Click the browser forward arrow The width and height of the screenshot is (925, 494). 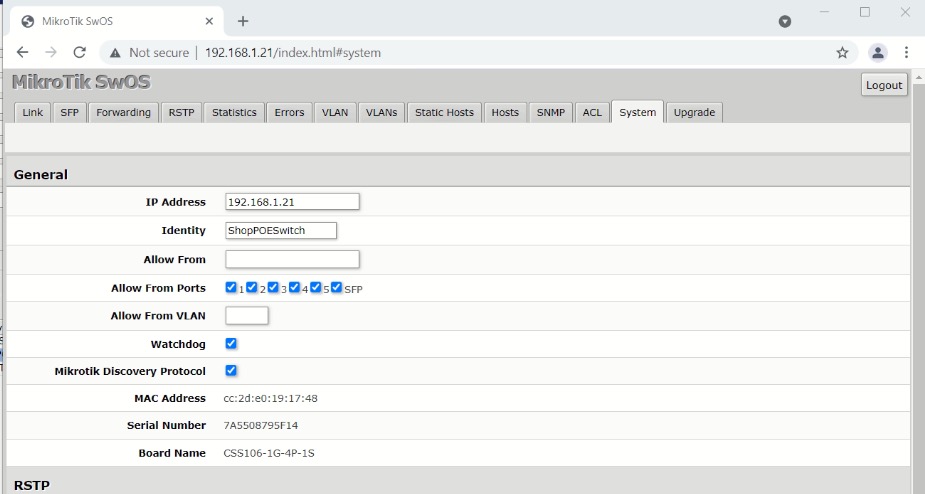pyautogui.click(x=51, y=53)
